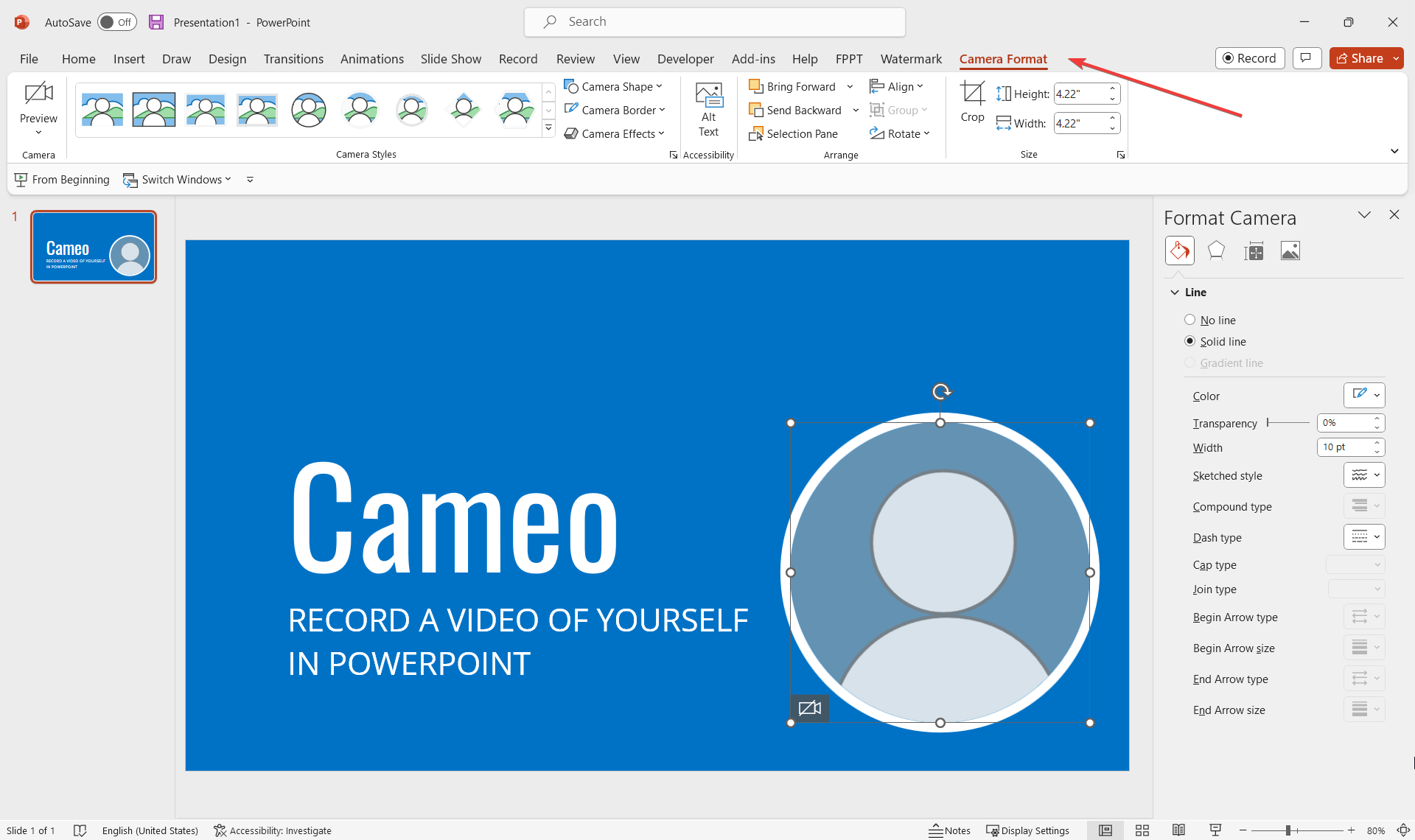
Task: Click the Crop tool icon
Action: tap(972, 94)
